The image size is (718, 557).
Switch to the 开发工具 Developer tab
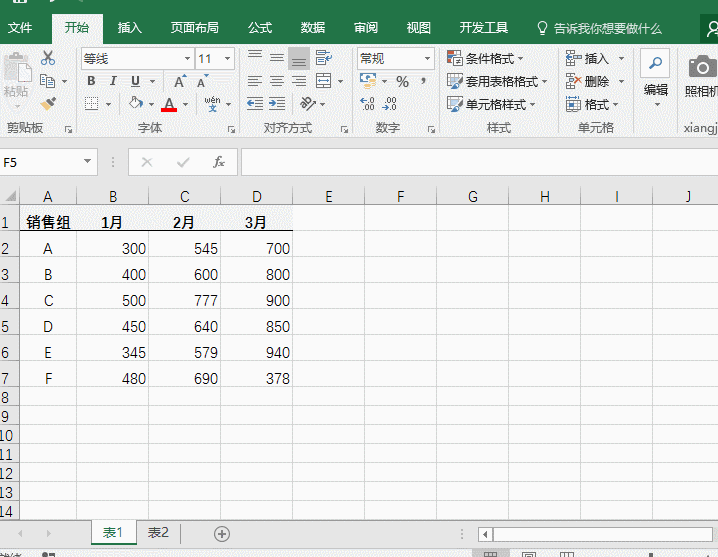click(x=484, y=28)
